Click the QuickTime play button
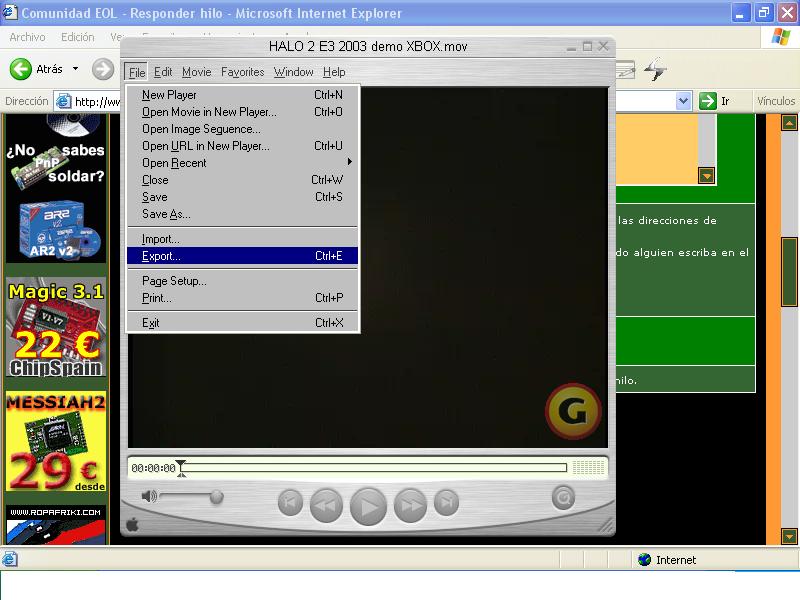 point(368,506)
